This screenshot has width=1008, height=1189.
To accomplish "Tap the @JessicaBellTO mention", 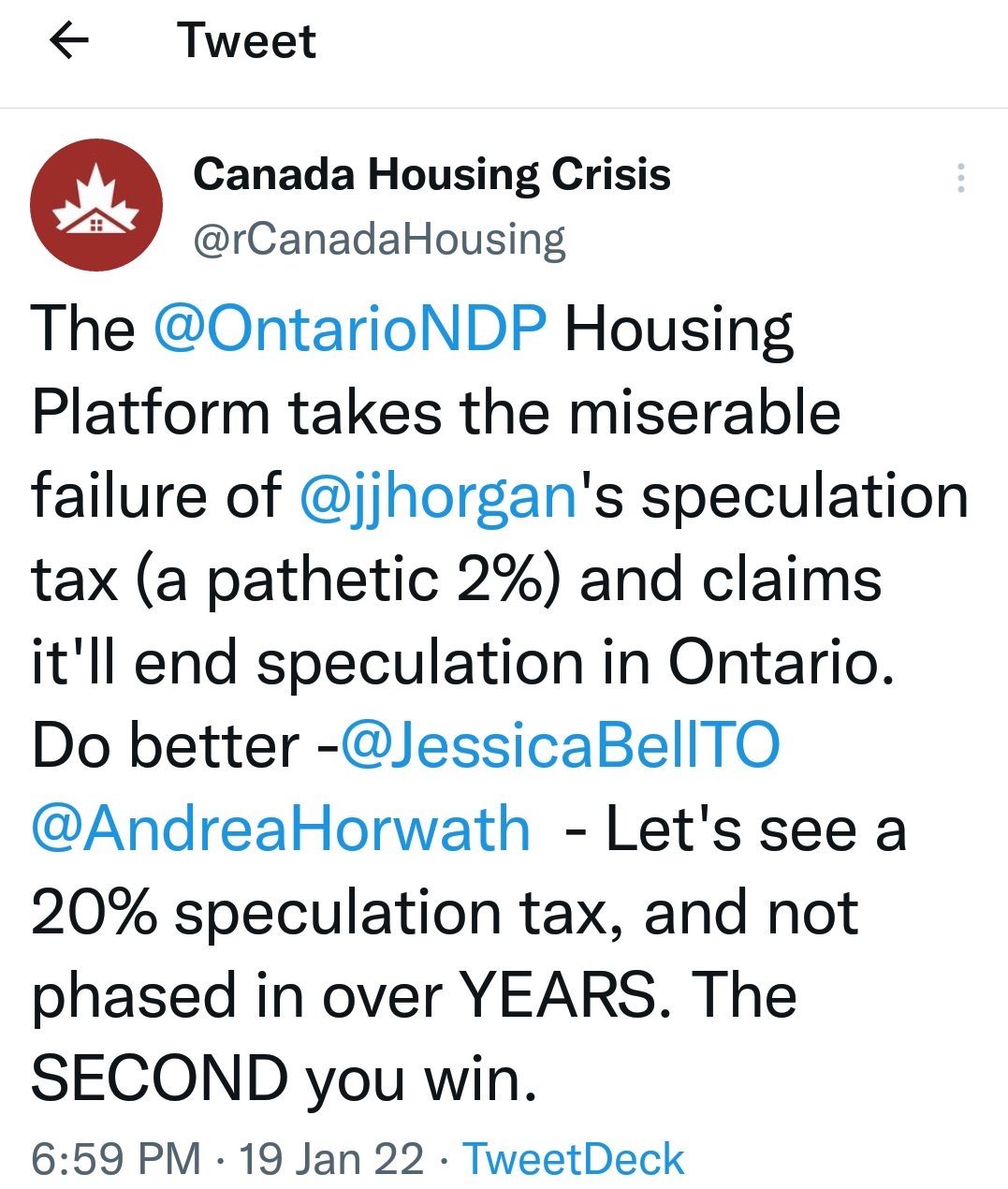I will pyautogui.click(x=560, y=746).
